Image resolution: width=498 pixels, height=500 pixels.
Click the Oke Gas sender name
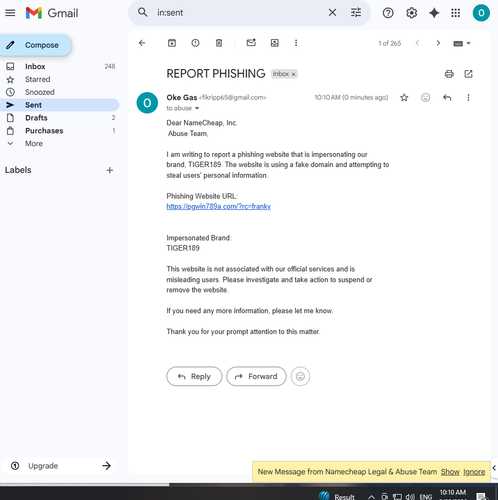(x=182, y=97)
